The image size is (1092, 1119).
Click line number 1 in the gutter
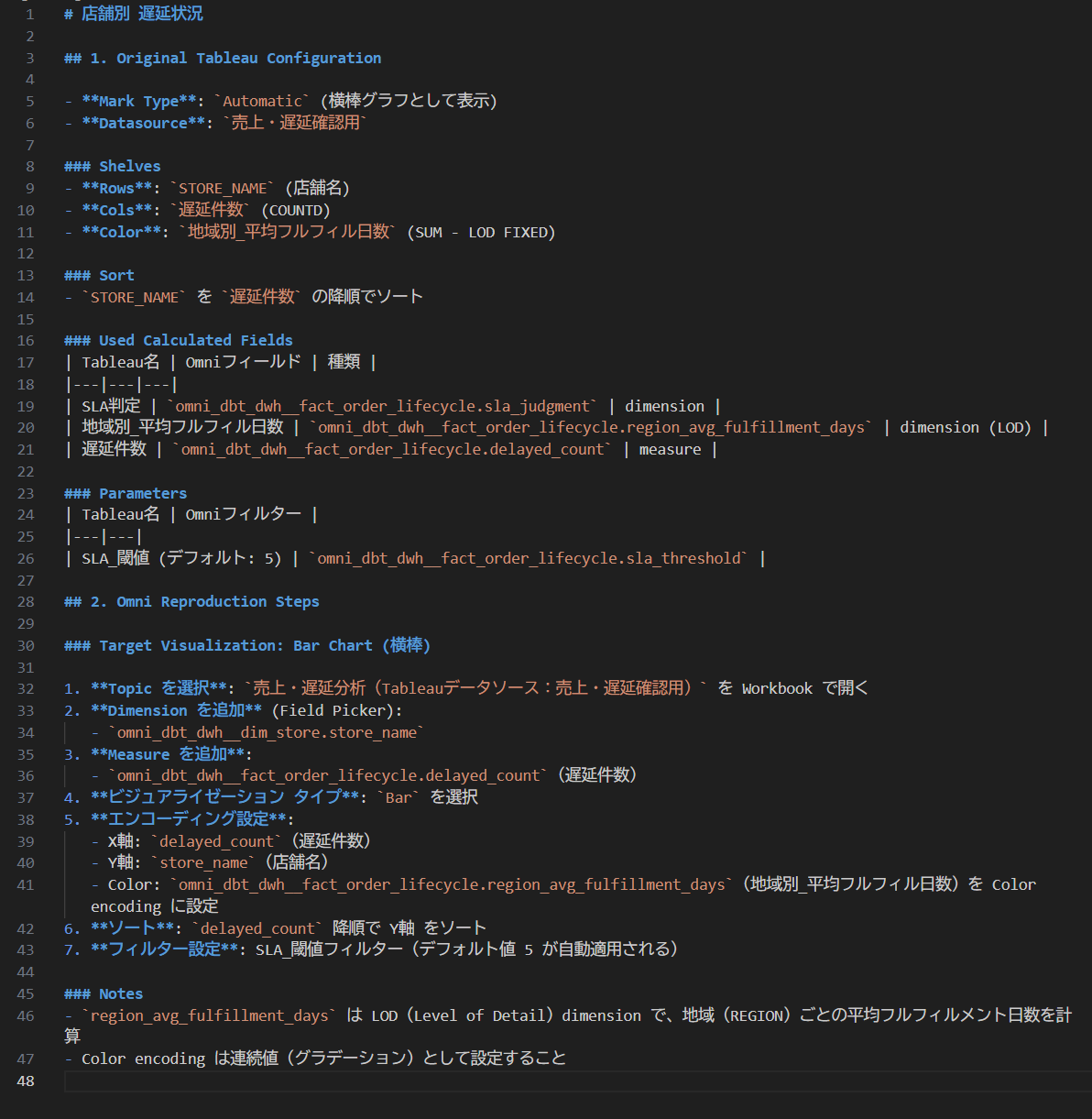point(29,14)
